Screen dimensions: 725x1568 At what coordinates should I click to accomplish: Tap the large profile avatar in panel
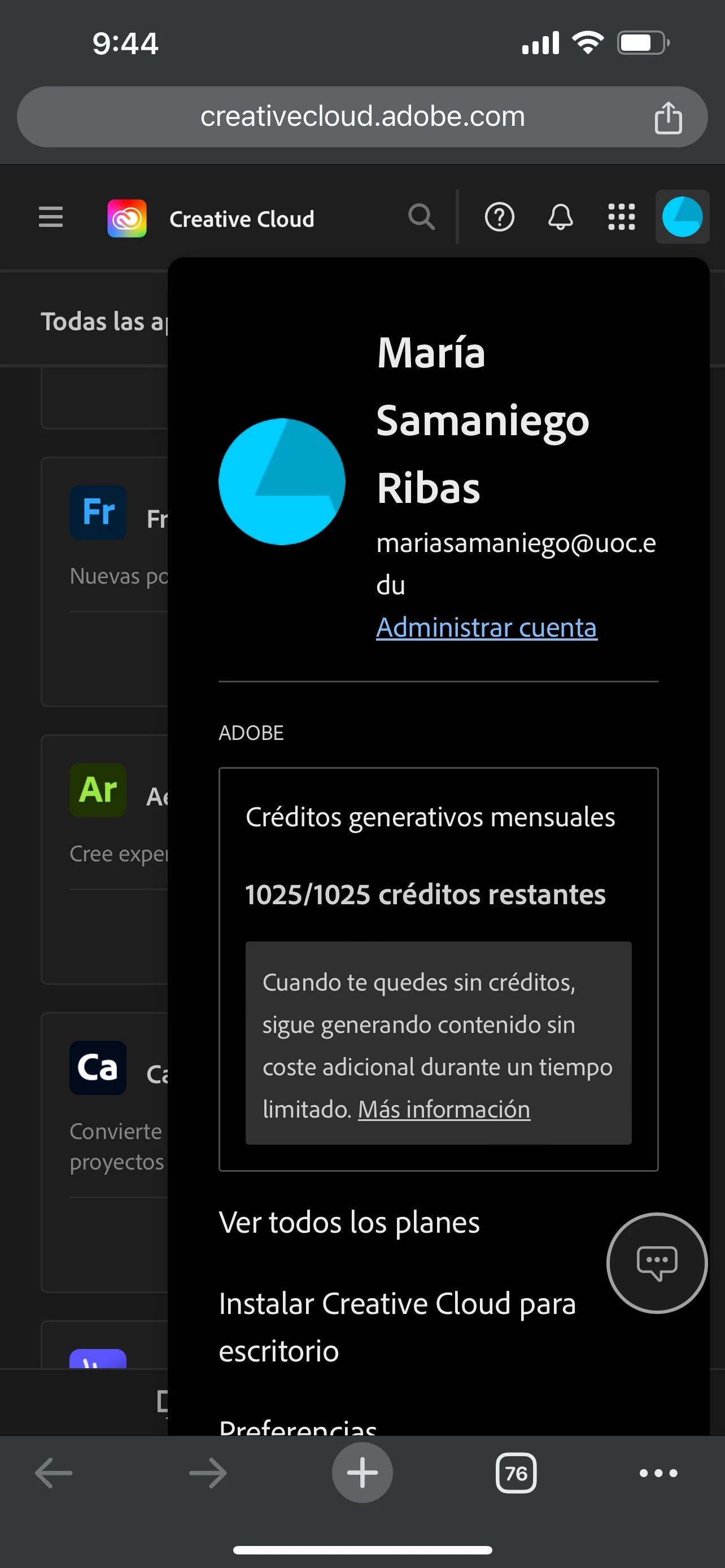[x=282, y=481]
